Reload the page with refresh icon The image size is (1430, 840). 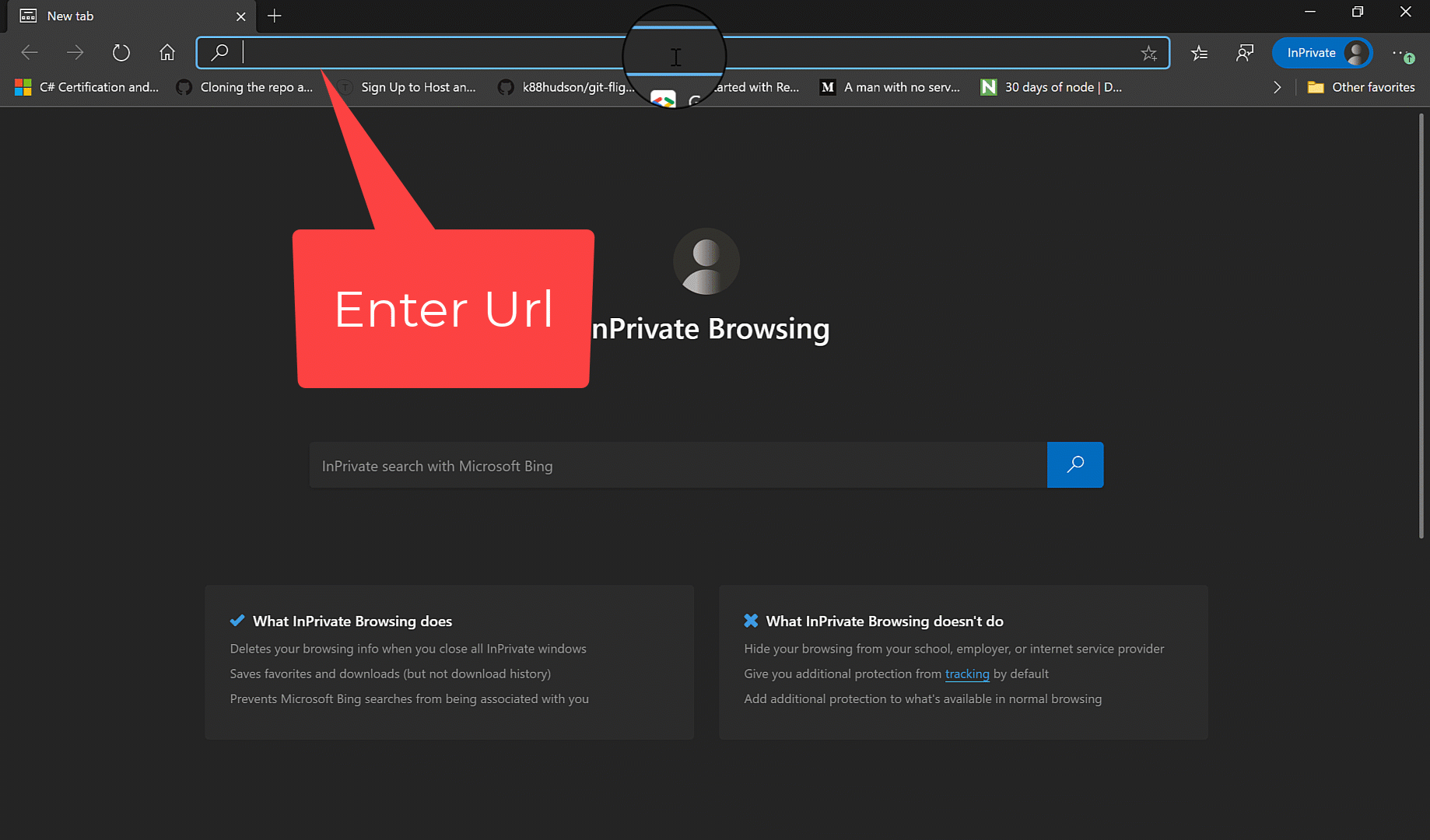[x=121, y=53]
